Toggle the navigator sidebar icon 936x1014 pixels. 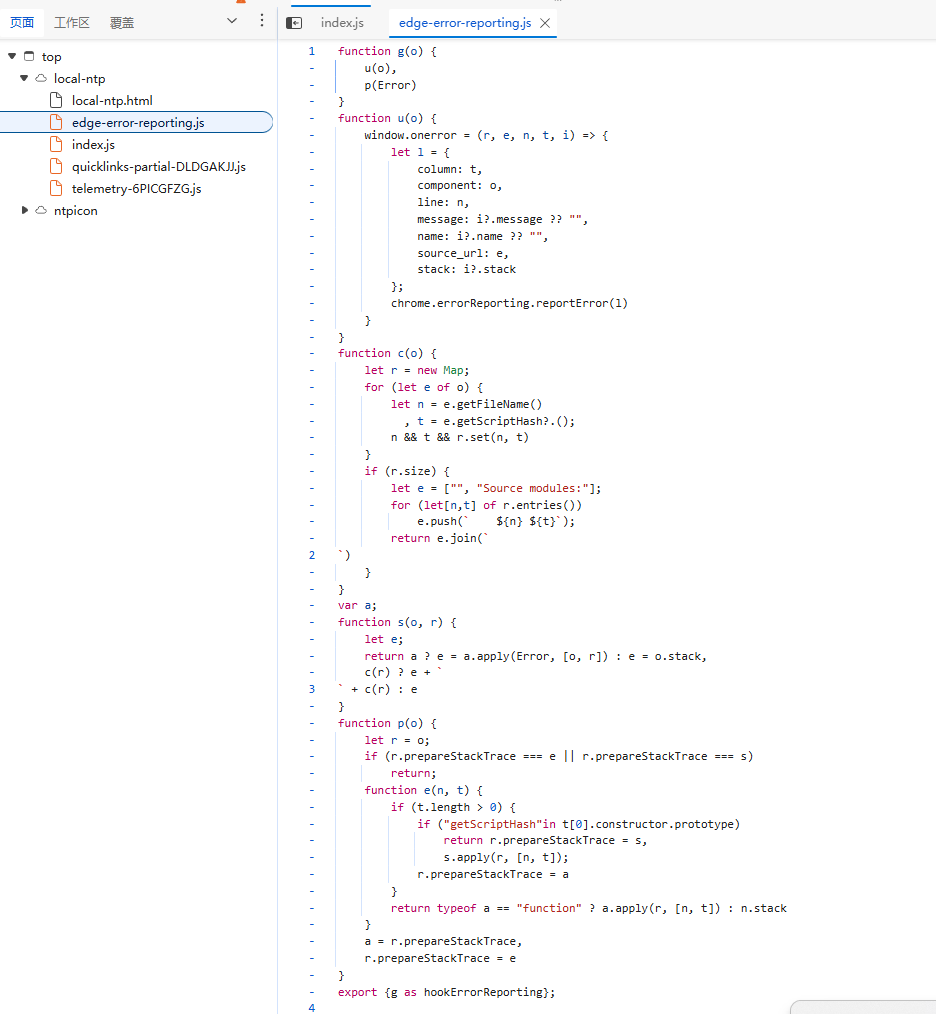pyautogui.click(x=294, y=23)
